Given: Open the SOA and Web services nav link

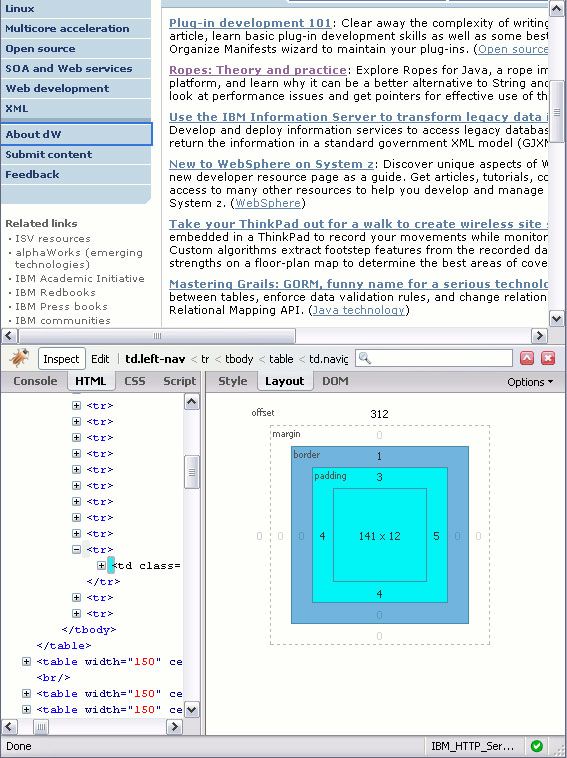Looking at the screenshot, I should pos(69,68).
